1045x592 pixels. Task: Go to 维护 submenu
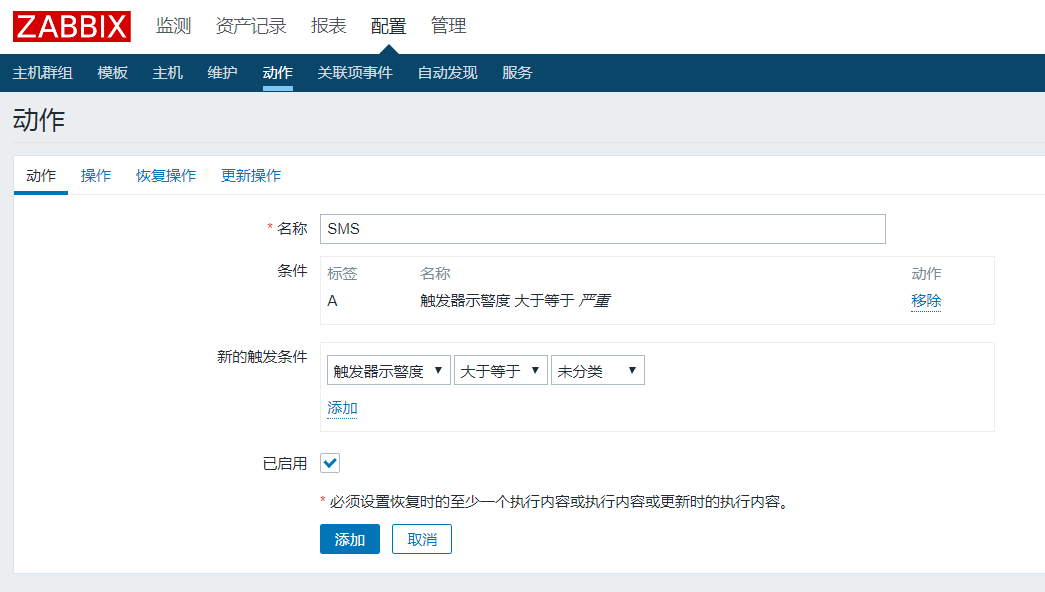(223, 73)
